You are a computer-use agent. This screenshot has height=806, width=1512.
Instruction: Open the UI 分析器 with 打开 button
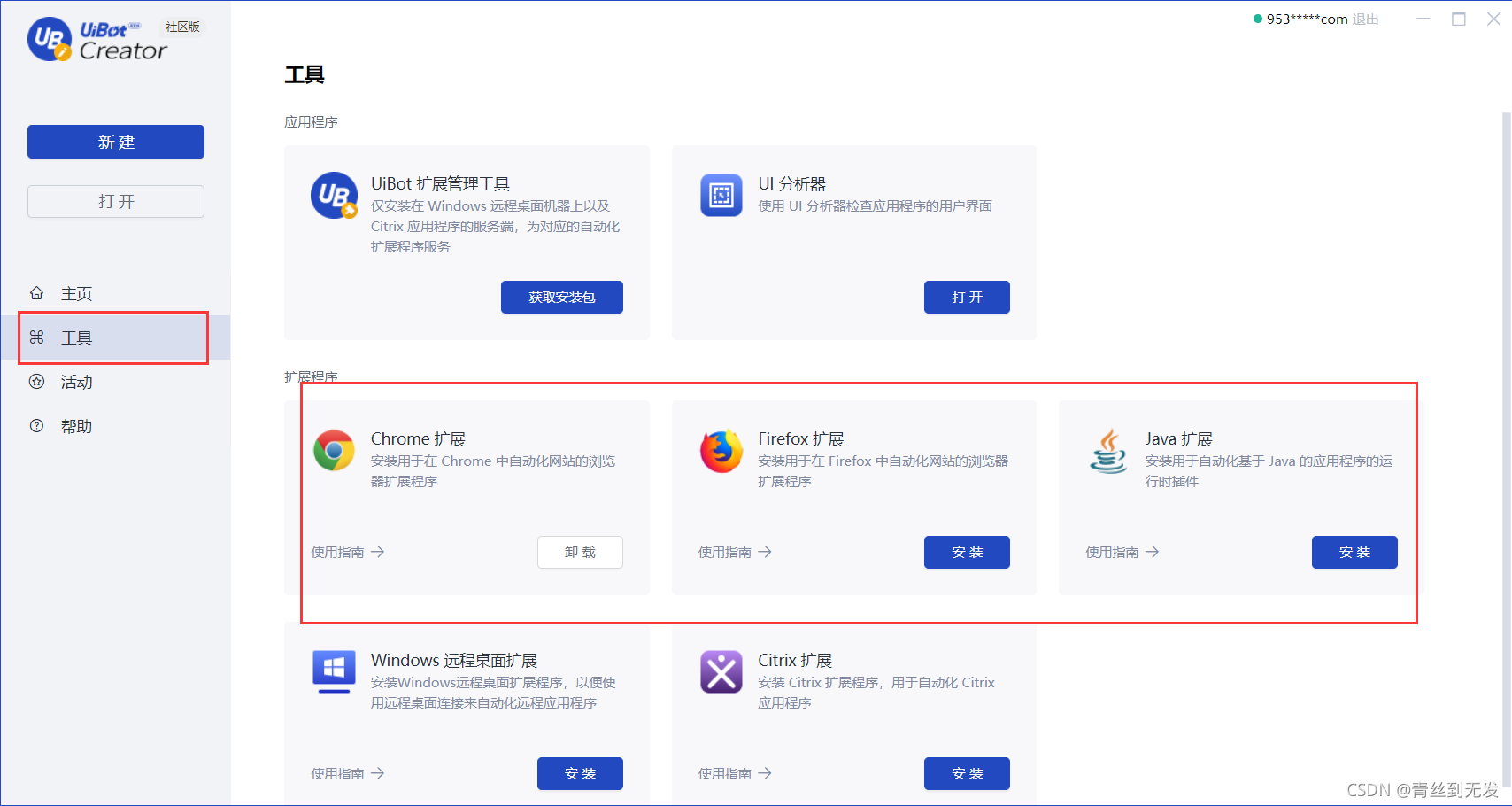(x=967, y=297)
